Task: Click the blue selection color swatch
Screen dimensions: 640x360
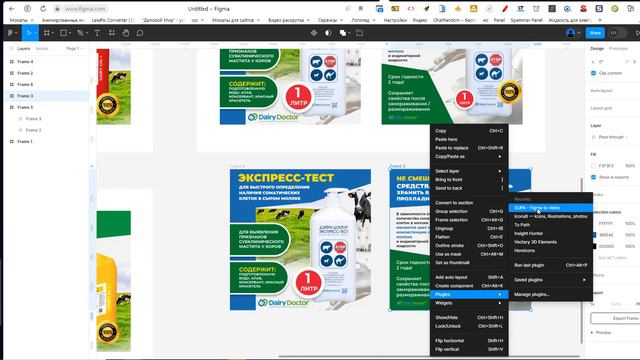Action: [x=594, y=235]
